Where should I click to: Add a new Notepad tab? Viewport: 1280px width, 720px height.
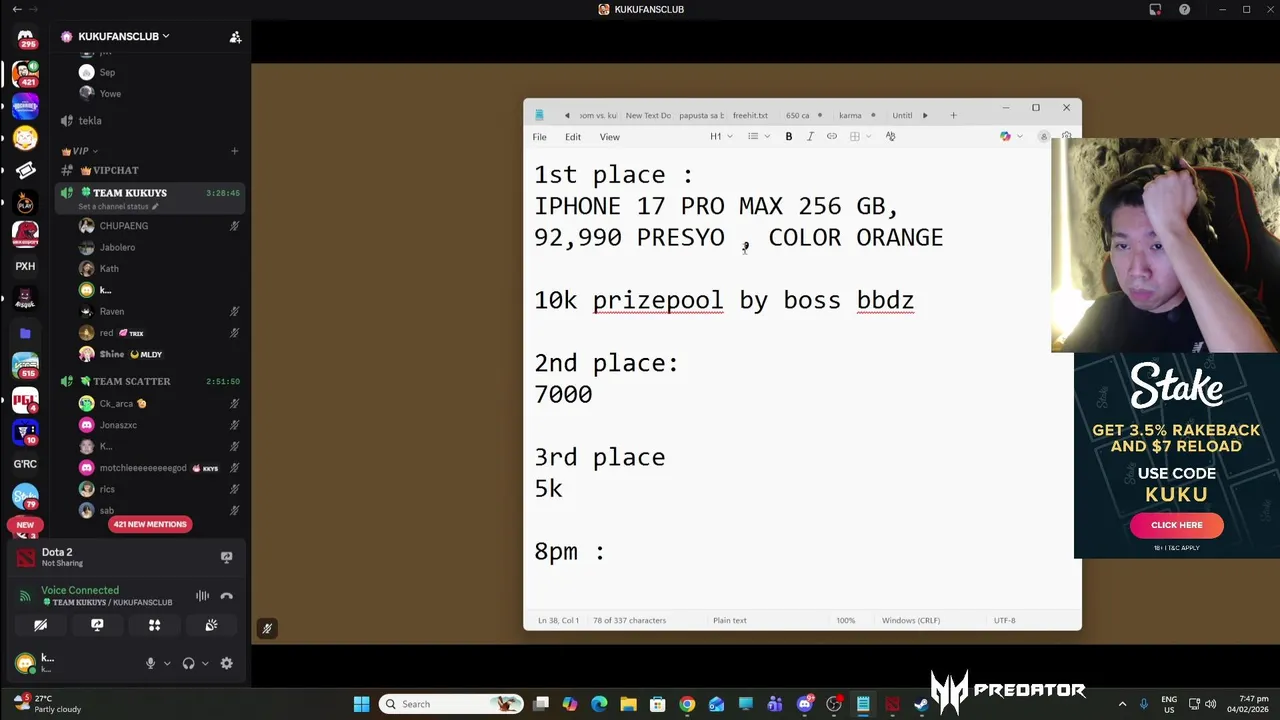click(x=953, y=115)
